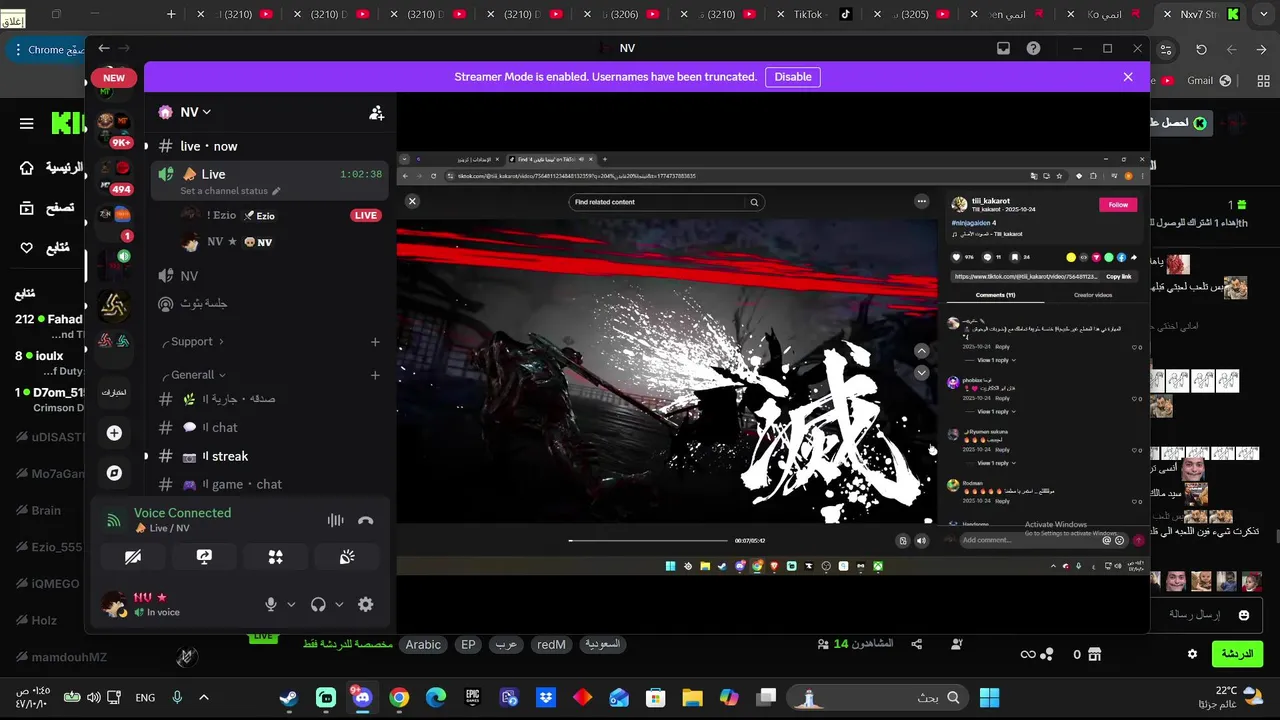The image size is (1280, 720).
Task: Edit channel status pencil icon
Action: [277, 191]
